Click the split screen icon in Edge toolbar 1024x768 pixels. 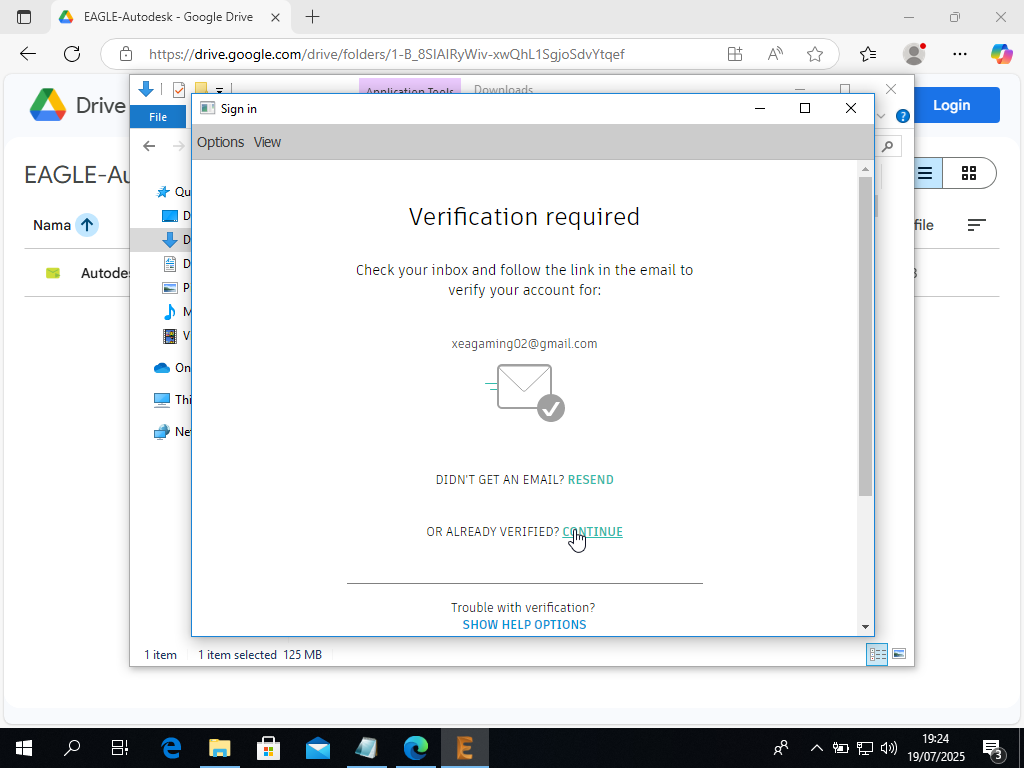click(735, 55)
